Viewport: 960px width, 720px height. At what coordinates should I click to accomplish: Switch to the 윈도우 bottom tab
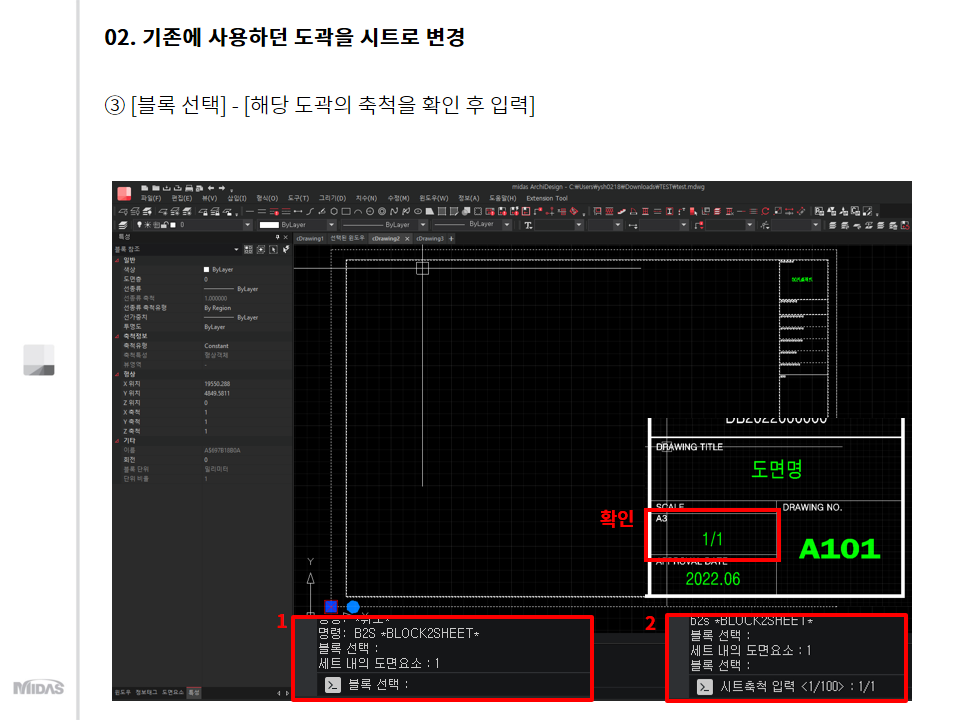point(122,692)
